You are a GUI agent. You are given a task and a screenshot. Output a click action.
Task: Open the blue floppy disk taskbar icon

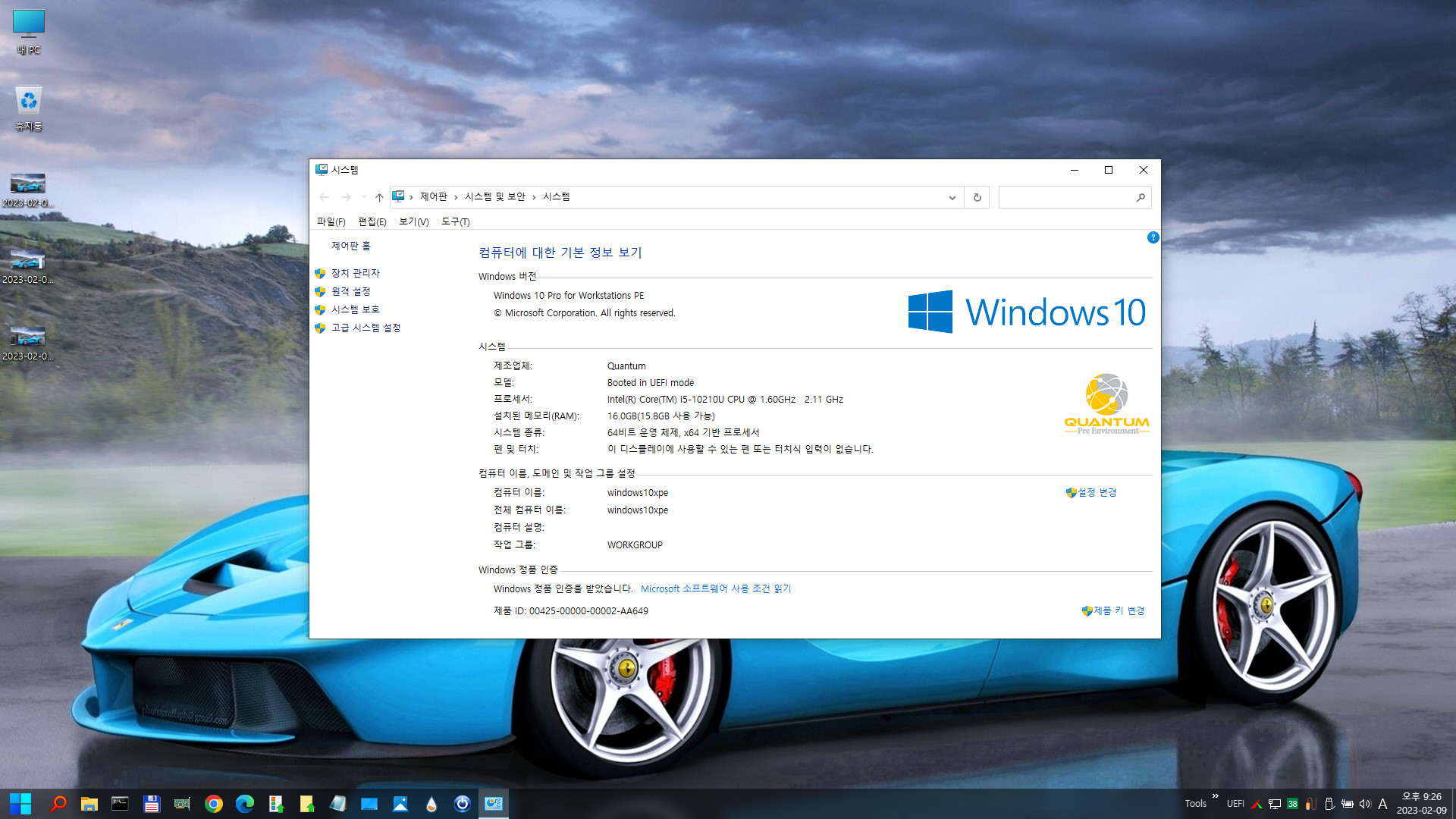(x=152, y=804)
